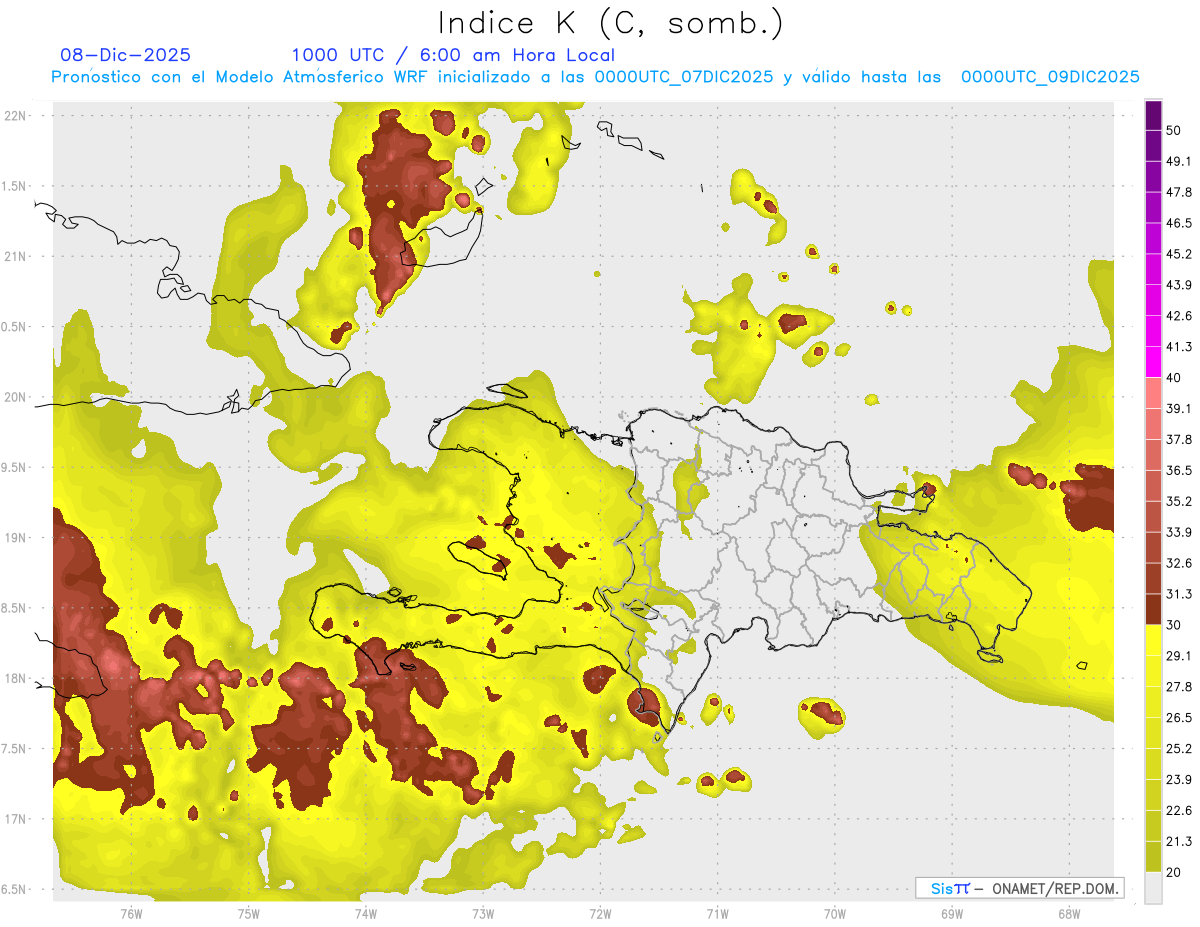The width and height of the screenshot is (1200, 927).
Task: Click legend value "46.5"
Action: click(x=1179, y=223)
